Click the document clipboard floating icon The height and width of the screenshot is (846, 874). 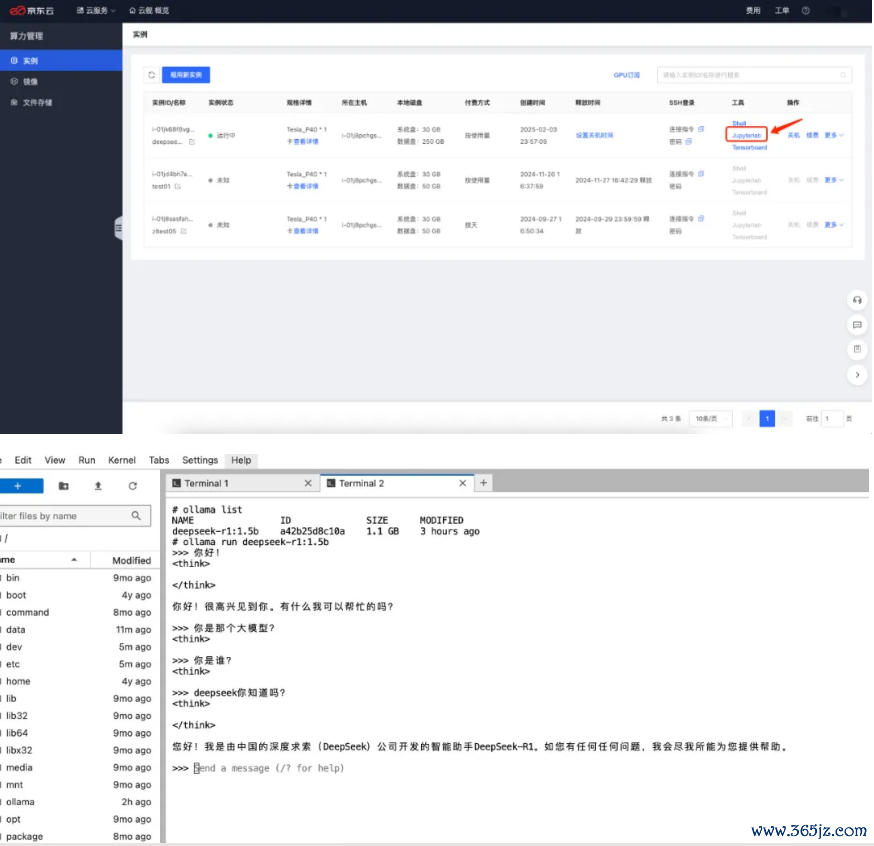click(x=857, y=349)
